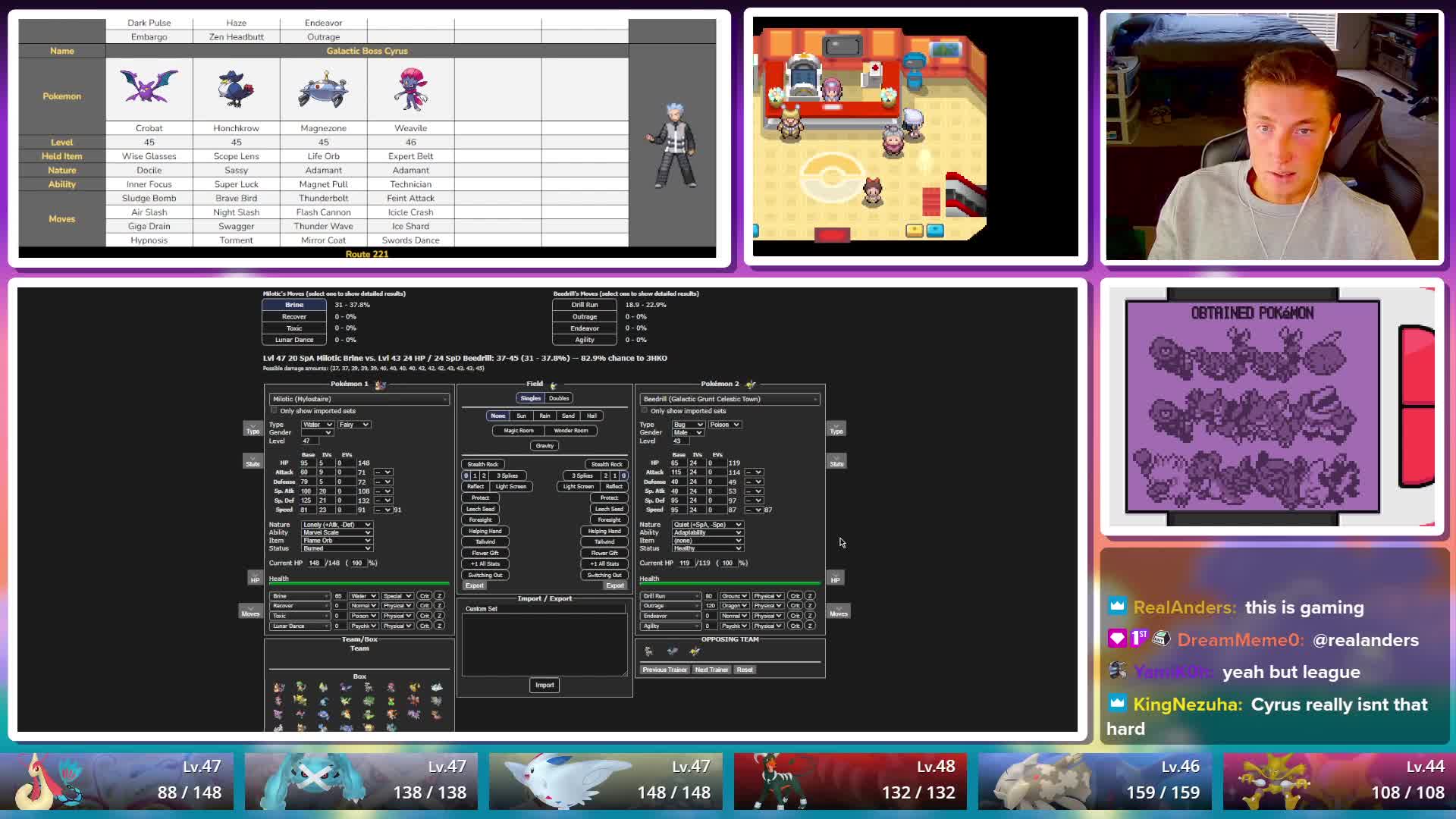Click the right HP side tab
Image resolution: width=1456 pixels, height=819 pixels.
coord(835,579)
